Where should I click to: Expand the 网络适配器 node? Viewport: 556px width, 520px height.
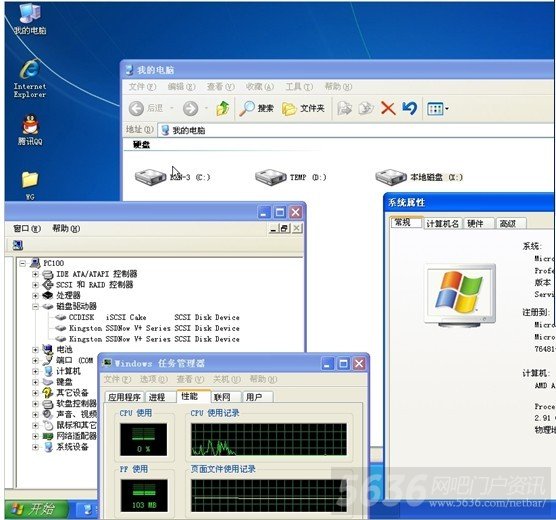click(35, 436)
